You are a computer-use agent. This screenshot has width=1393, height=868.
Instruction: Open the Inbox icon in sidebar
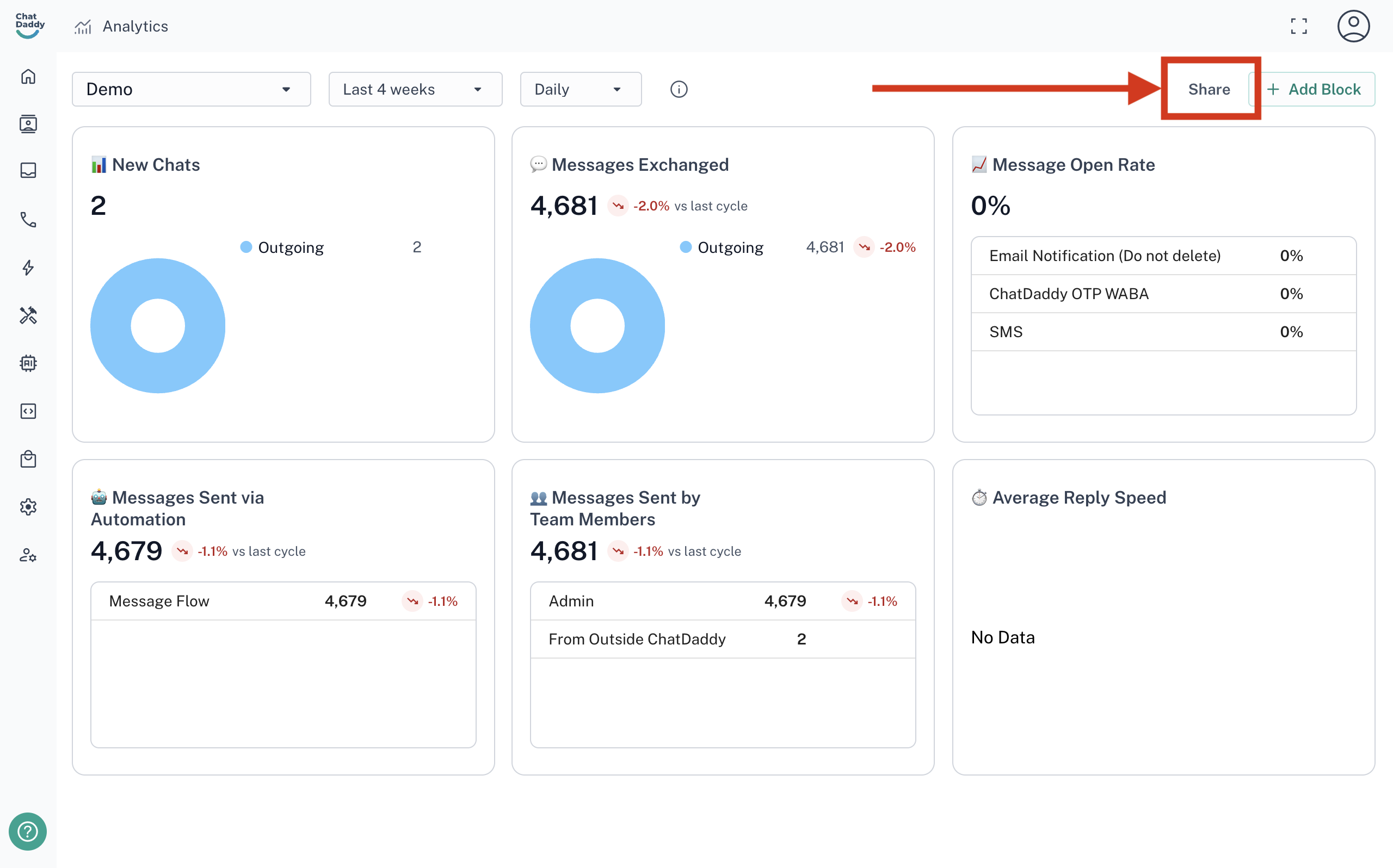tap(28, 171)
